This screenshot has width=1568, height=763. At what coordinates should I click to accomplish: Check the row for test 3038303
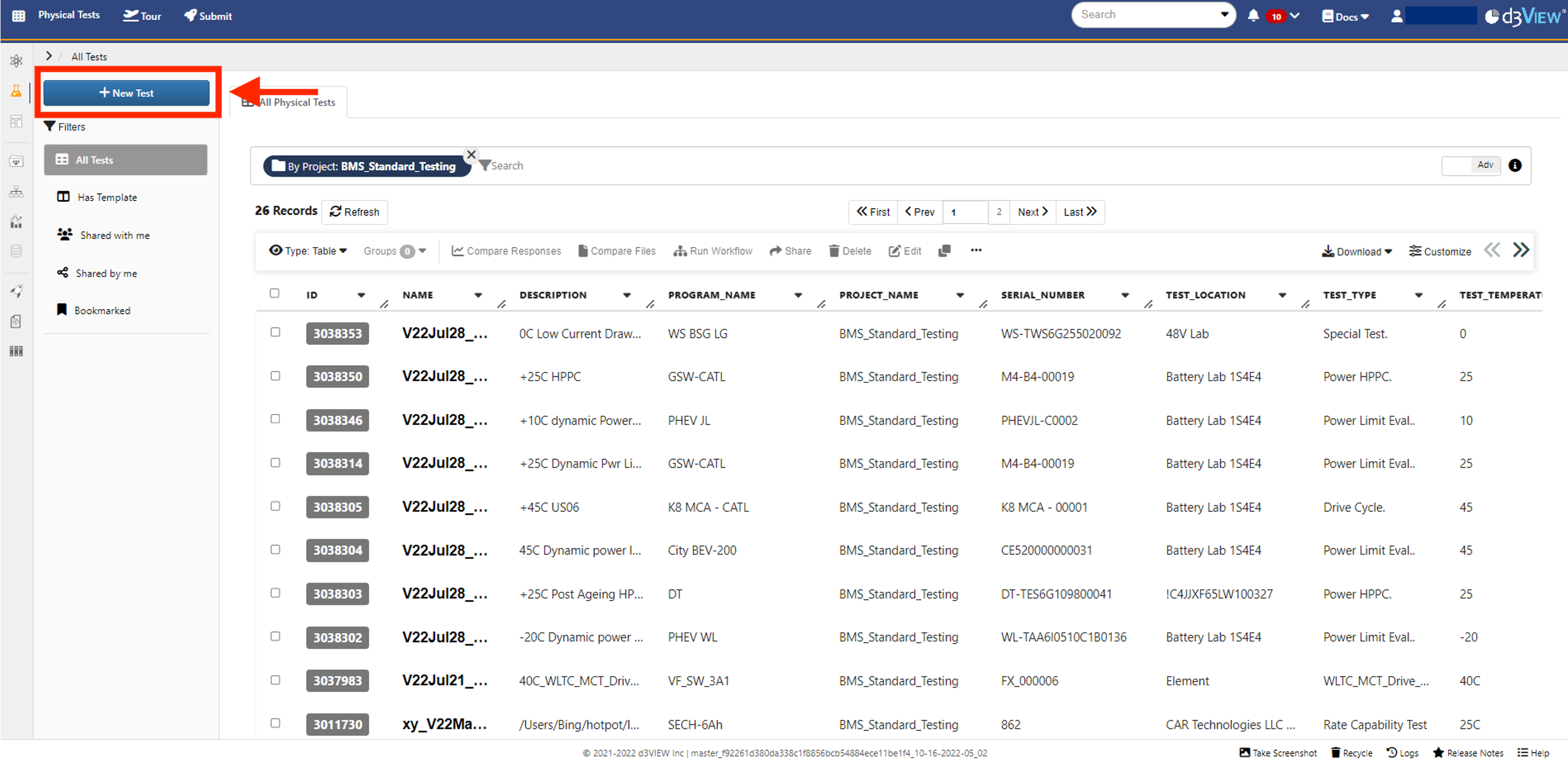[275, 592]
